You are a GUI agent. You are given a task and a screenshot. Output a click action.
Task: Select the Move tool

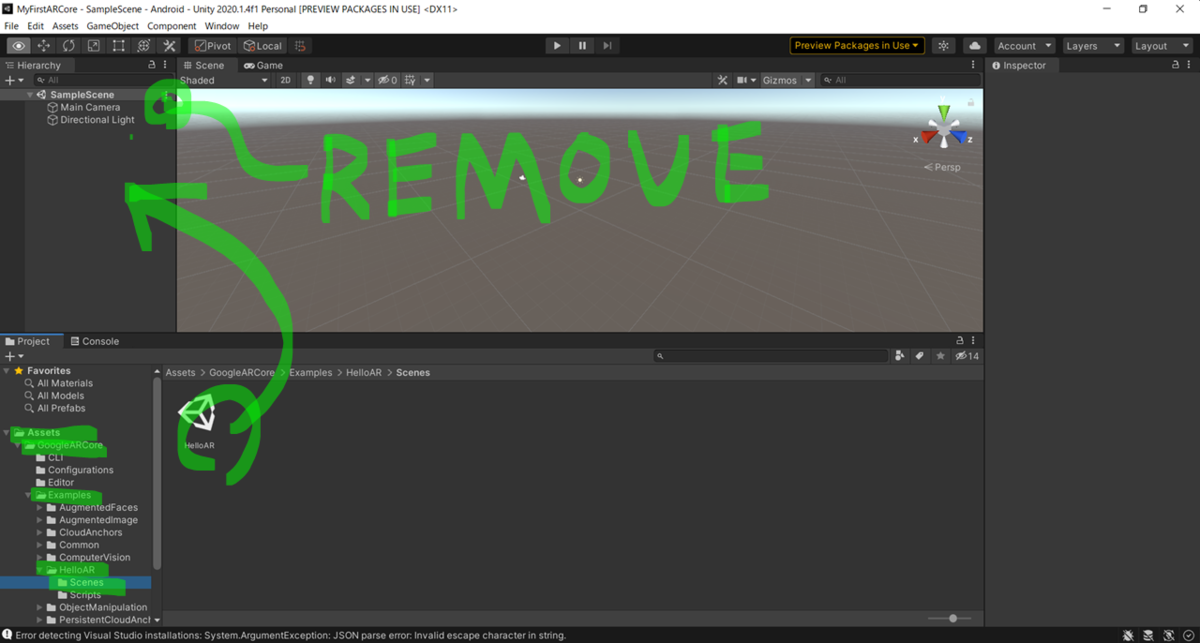coord(43,46)
